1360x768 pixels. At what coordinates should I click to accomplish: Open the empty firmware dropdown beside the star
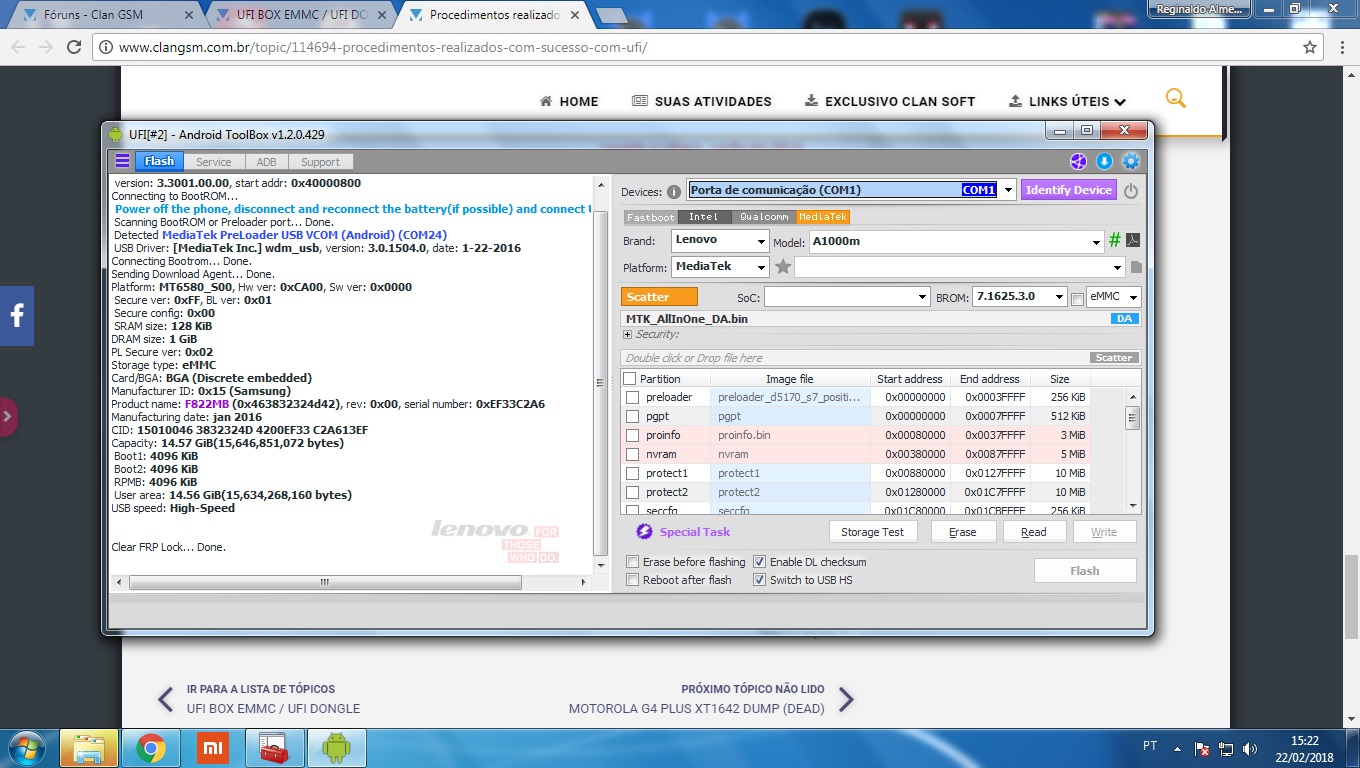point(1117,267)
